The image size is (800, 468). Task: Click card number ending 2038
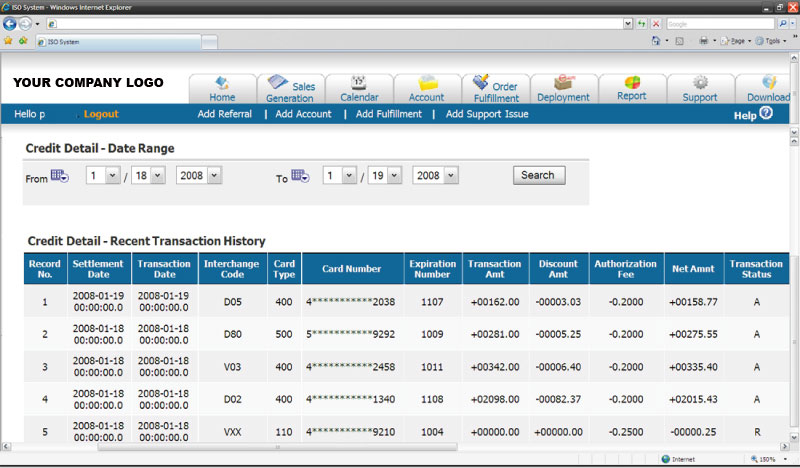point(351,302)
